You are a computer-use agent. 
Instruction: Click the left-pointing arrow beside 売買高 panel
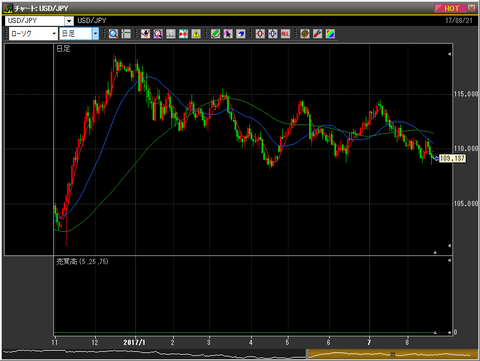coord(449,260)
